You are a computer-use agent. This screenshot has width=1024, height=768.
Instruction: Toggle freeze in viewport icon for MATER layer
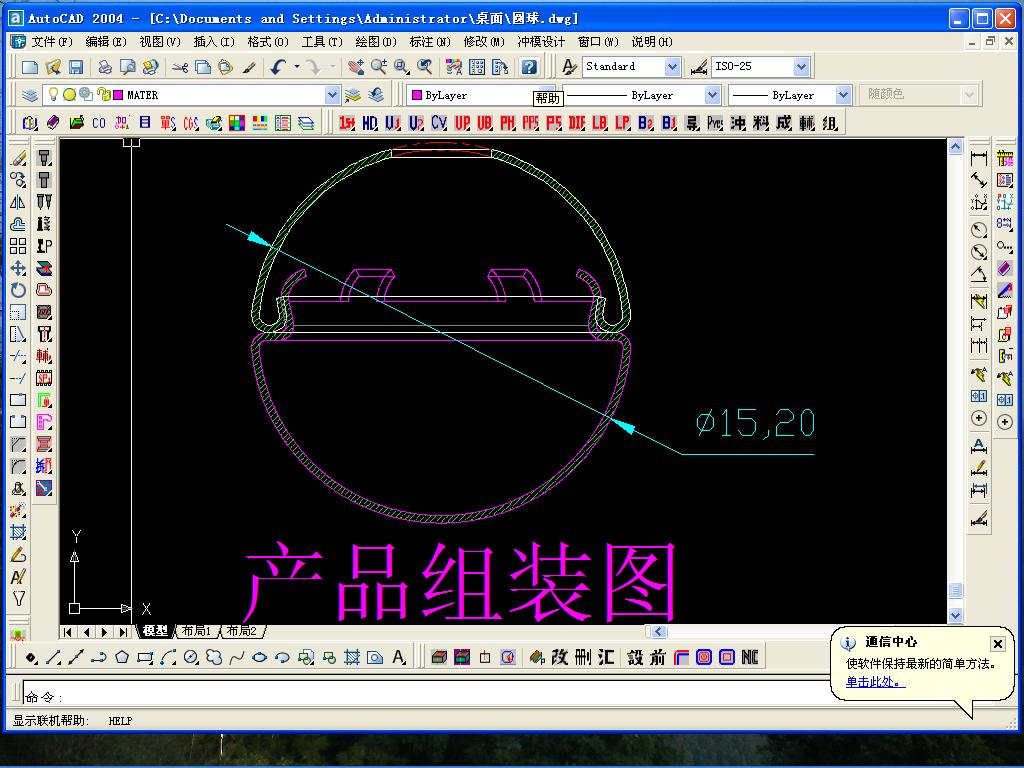(x=86, y=95)
